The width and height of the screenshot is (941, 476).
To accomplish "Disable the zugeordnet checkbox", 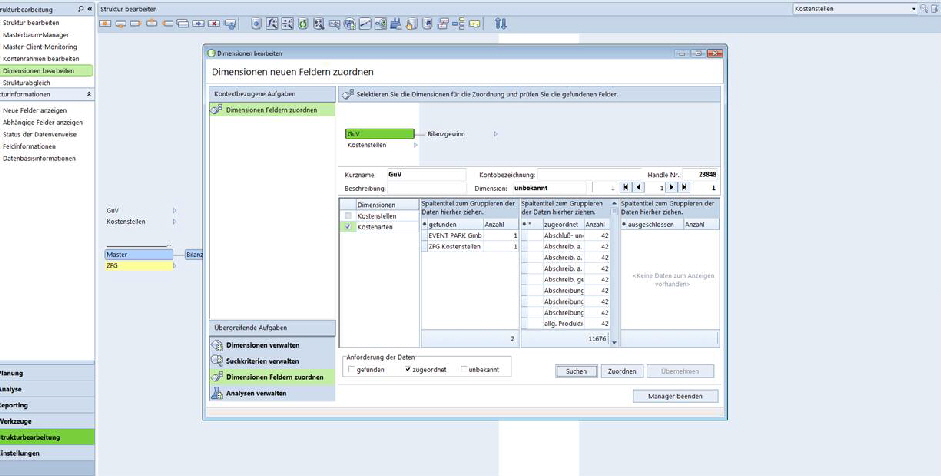I will [x=408, y=370].
